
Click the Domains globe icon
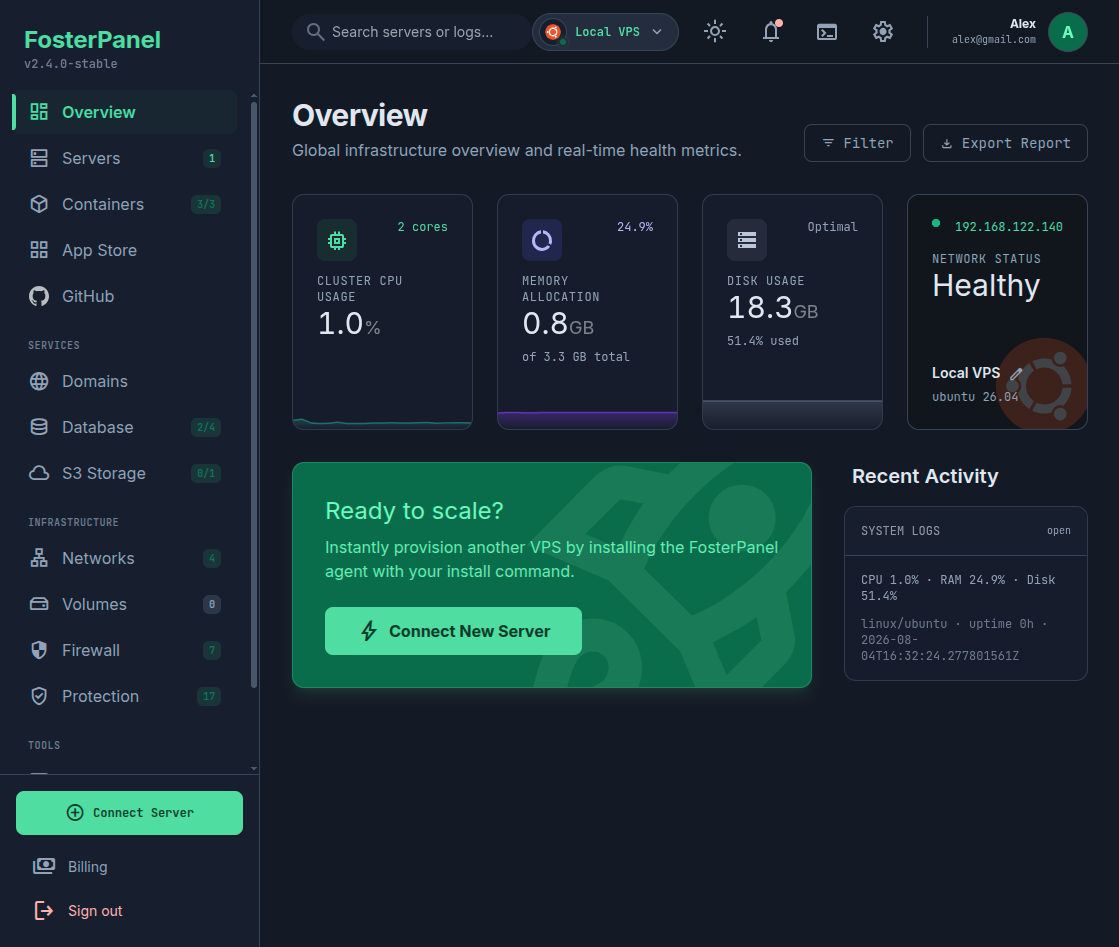click(x=39, y=381)
